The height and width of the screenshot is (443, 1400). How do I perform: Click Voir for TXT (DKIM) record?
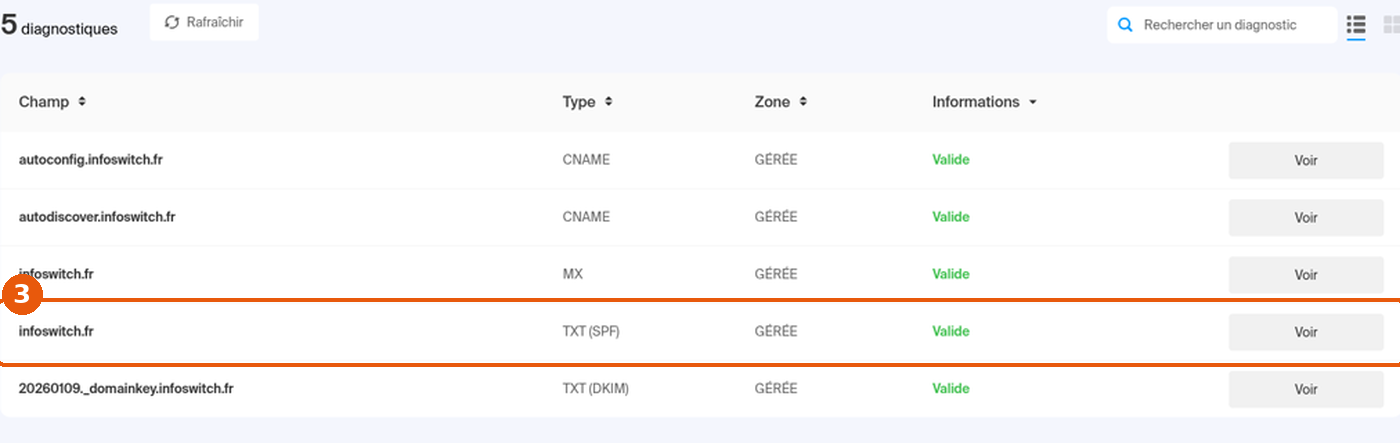(1306, 389)
